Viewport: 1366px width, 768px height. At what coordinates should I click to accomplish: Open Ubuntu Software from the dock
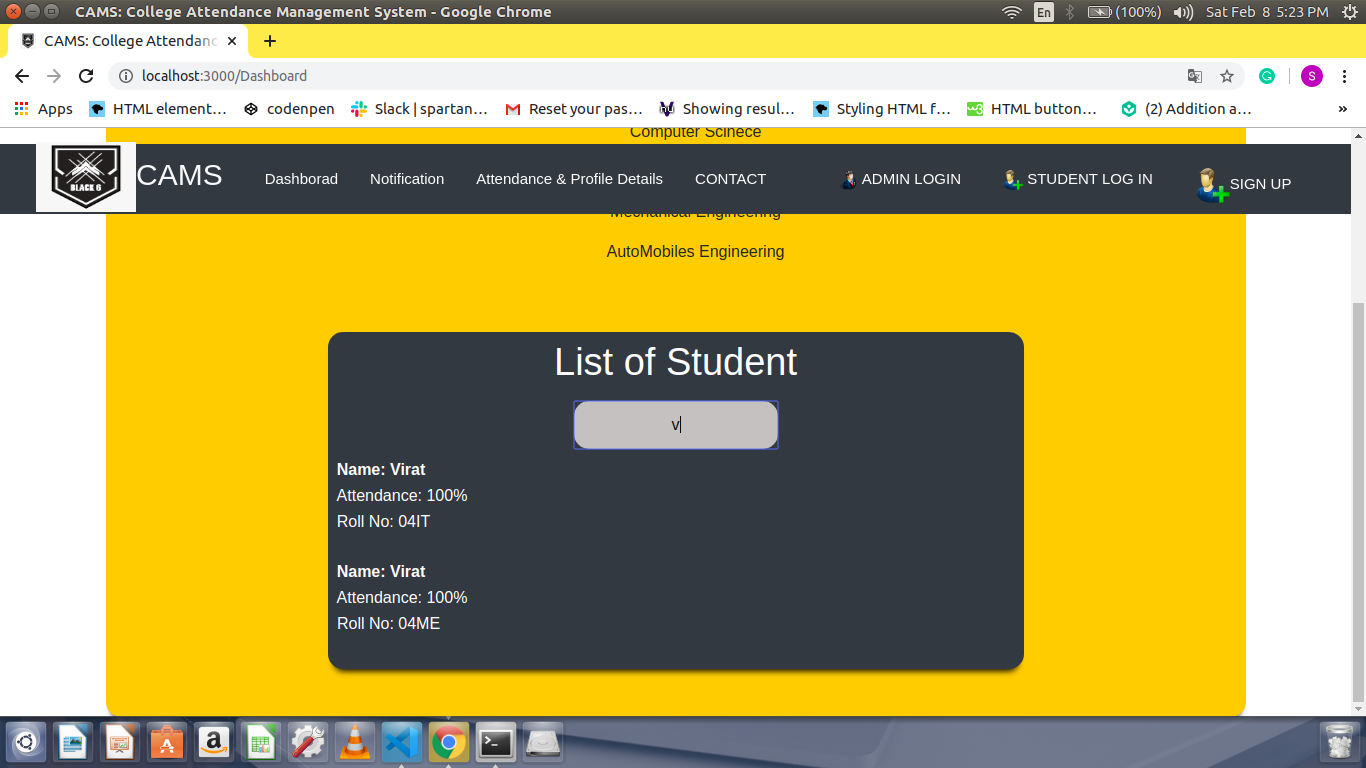(167, 742)
